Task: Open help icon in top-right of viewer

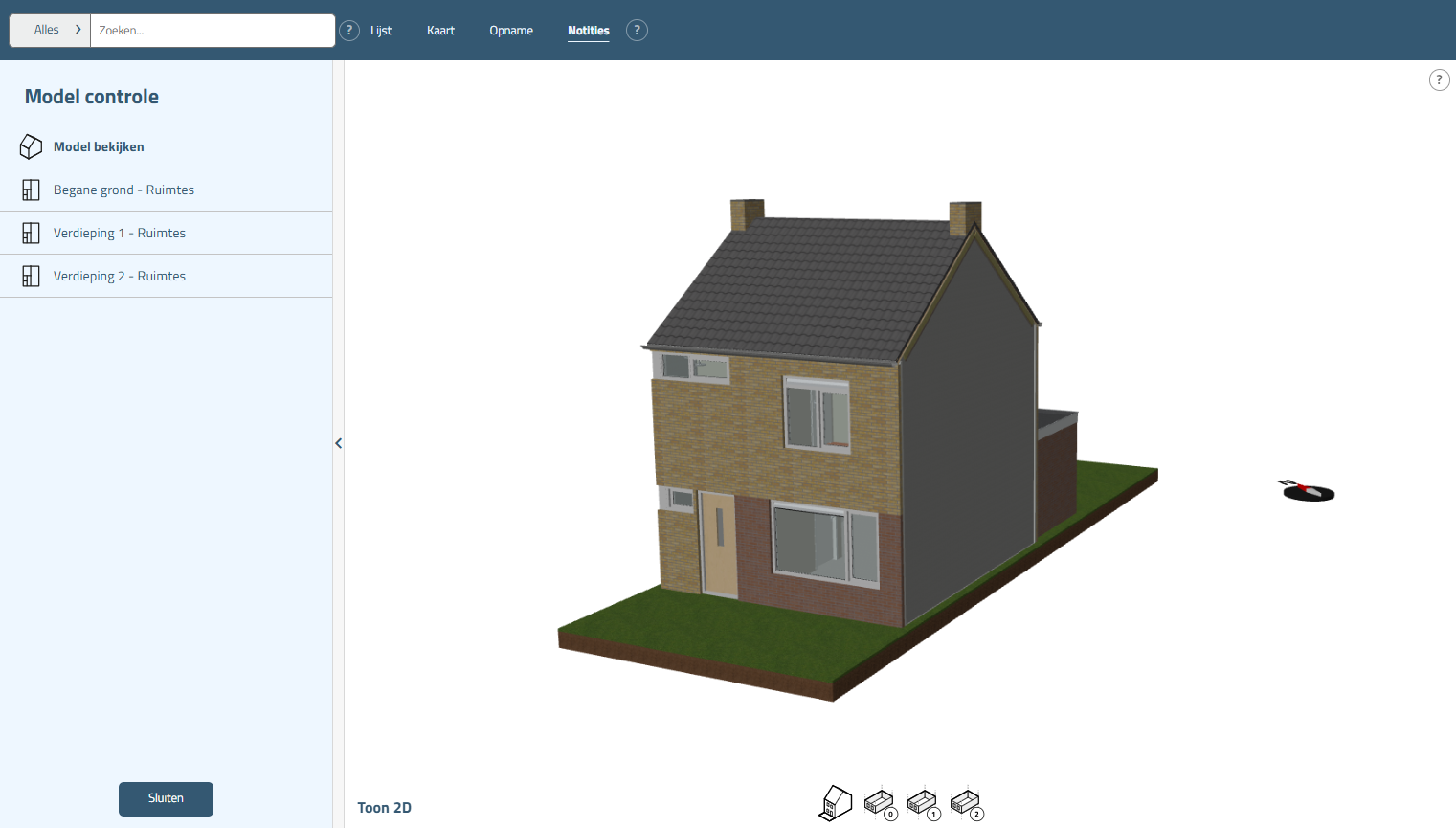Action: 1439,80
